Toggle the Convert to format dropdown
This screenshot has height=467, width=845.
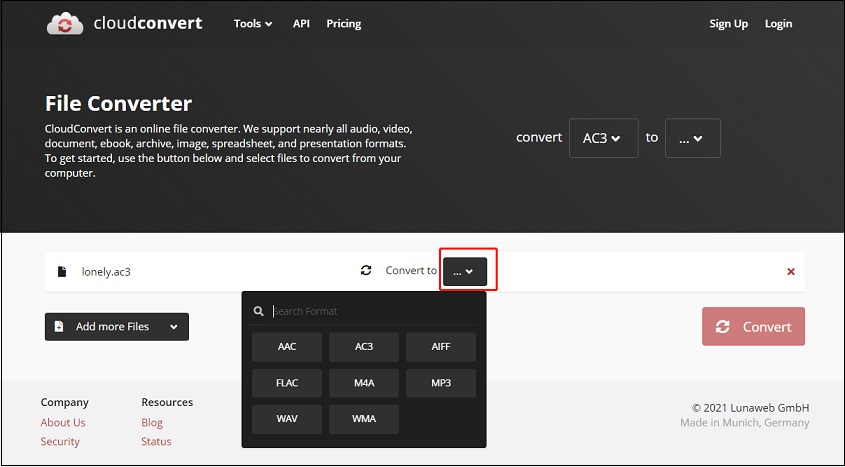pos(465,271)
